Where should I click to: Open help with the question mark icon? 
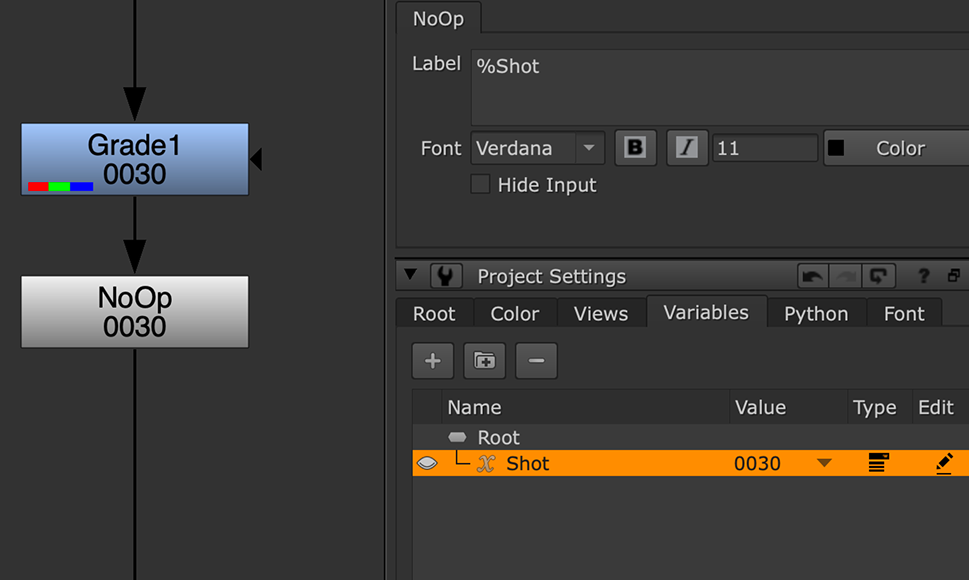(924, 276)
